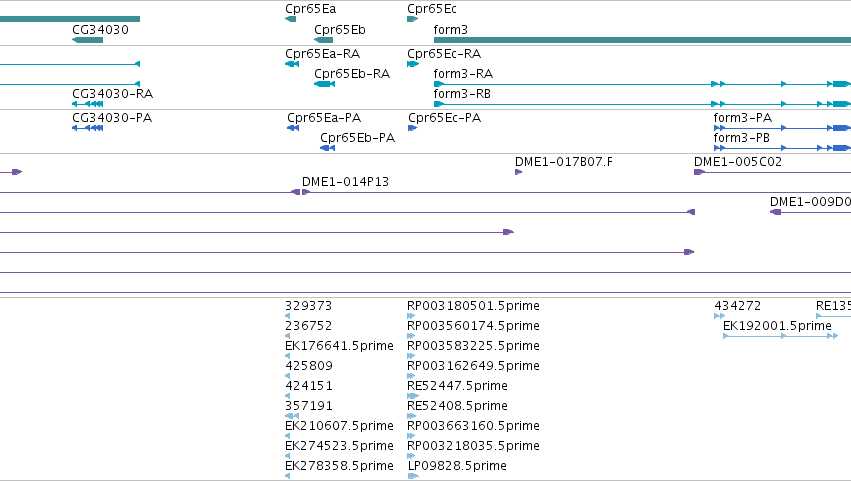Click RE52408.5prime EST label
The height and width of the screenshot is (481, 851).
(x=458, y=406)
